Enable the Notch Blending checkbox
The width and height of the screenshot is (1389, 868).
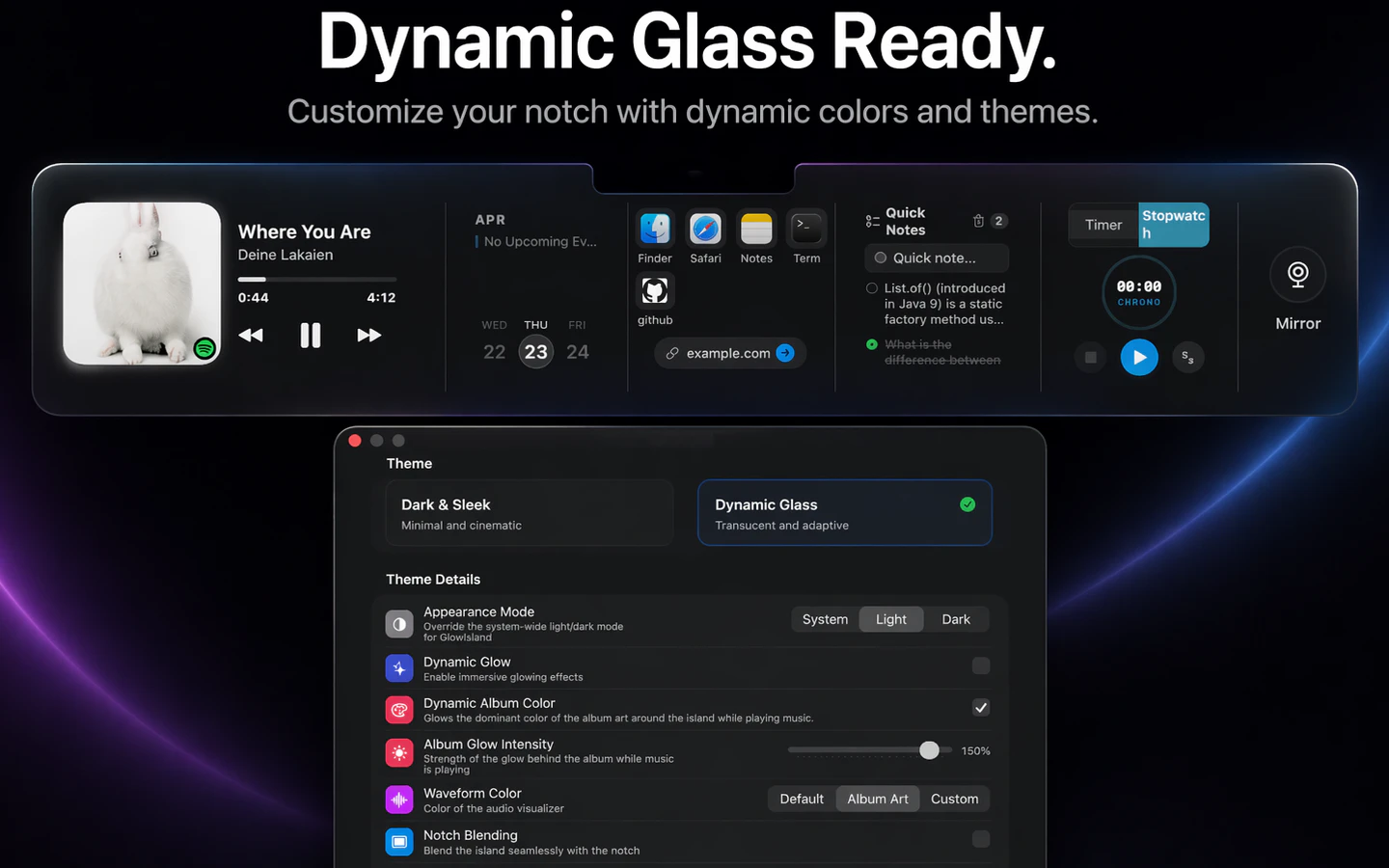(981, 839)
